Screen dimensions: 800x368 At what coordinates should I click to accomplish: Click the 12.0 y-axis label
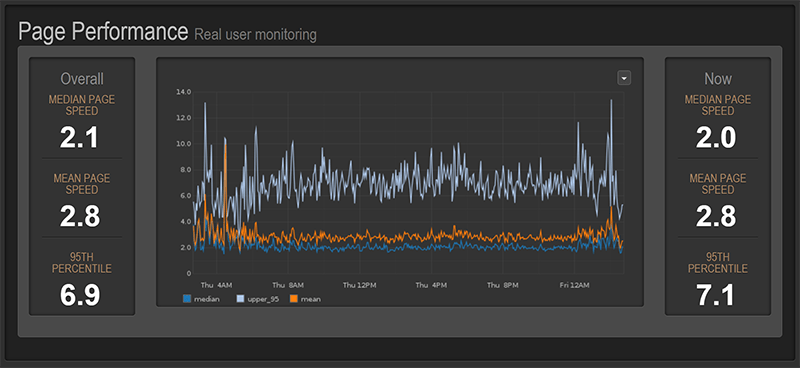click(x=183, y=118)
